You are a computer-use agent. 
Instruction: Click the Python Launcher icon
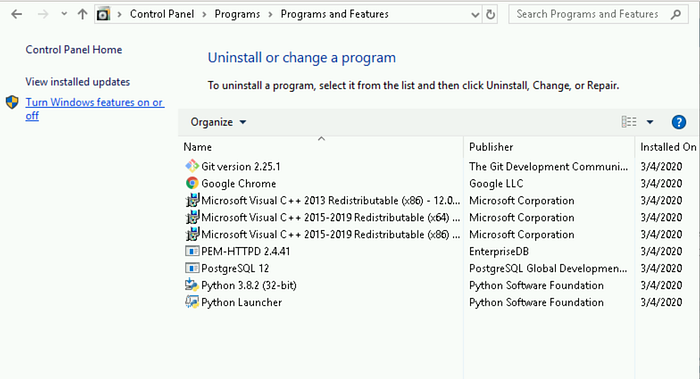[x=192, y=302]
